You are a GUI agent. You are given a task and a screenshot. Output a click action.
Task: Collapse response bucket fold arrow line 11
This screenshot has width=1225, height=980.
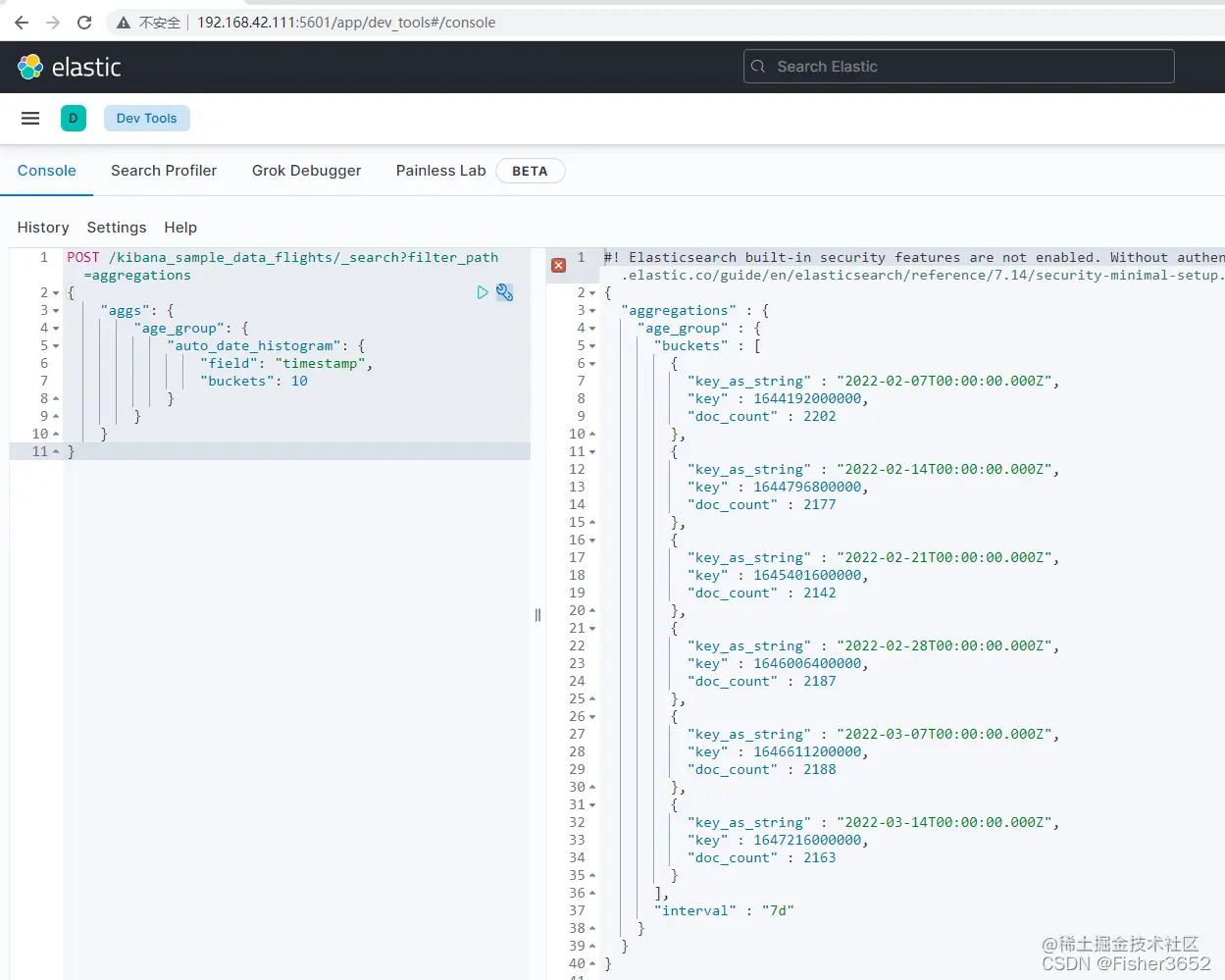592,452
